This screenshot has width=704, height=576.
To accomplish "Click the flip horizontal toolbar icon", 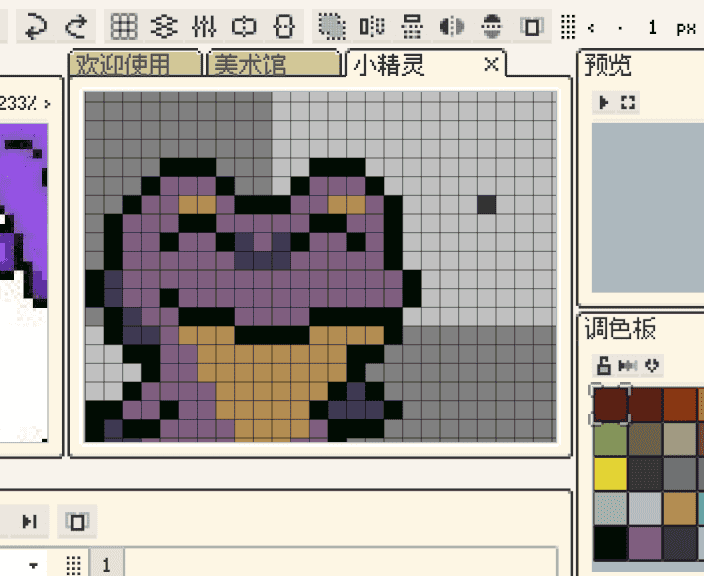I will click(372, 26).
